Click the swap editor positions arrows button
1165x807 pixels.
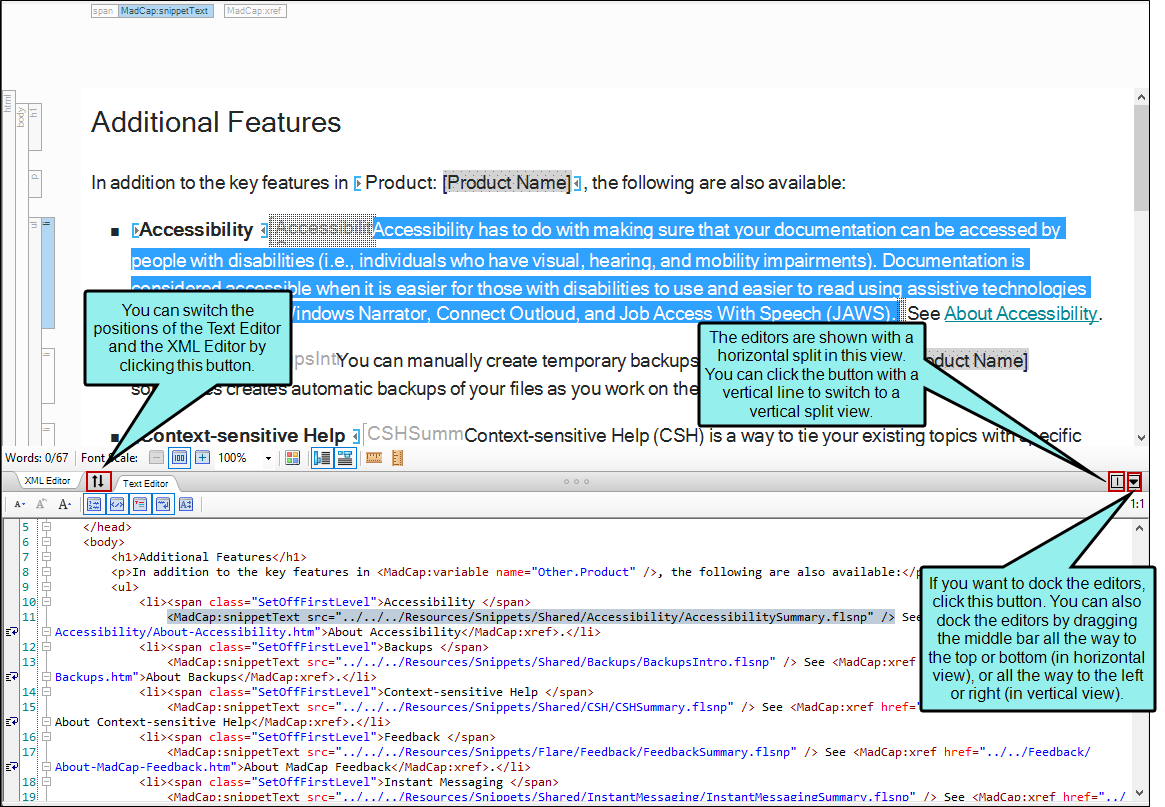pos(98,481)
